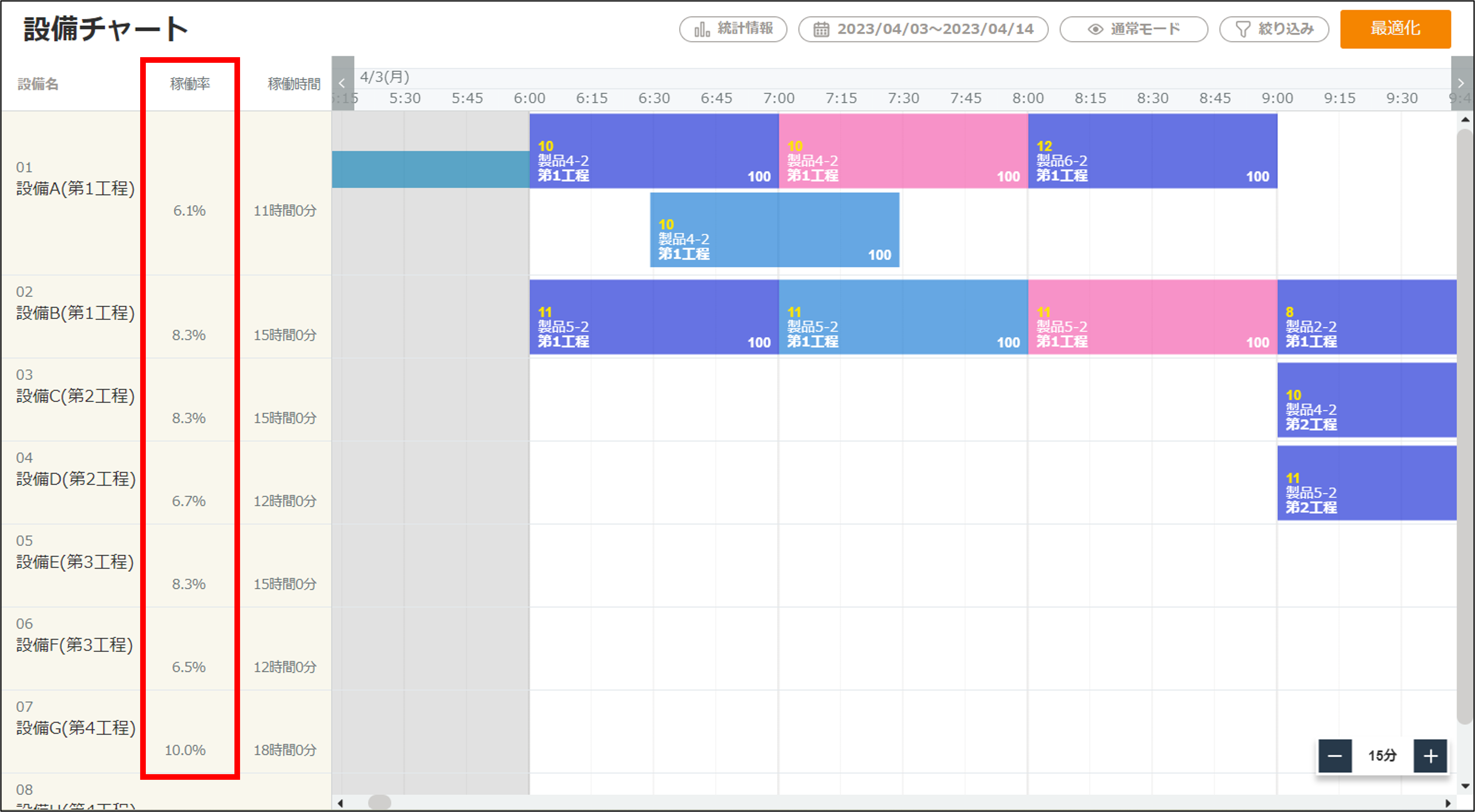The image size is (1475, 812).
Task: Select the 製品2-2 第1工程 task block
Action: 1367,316
